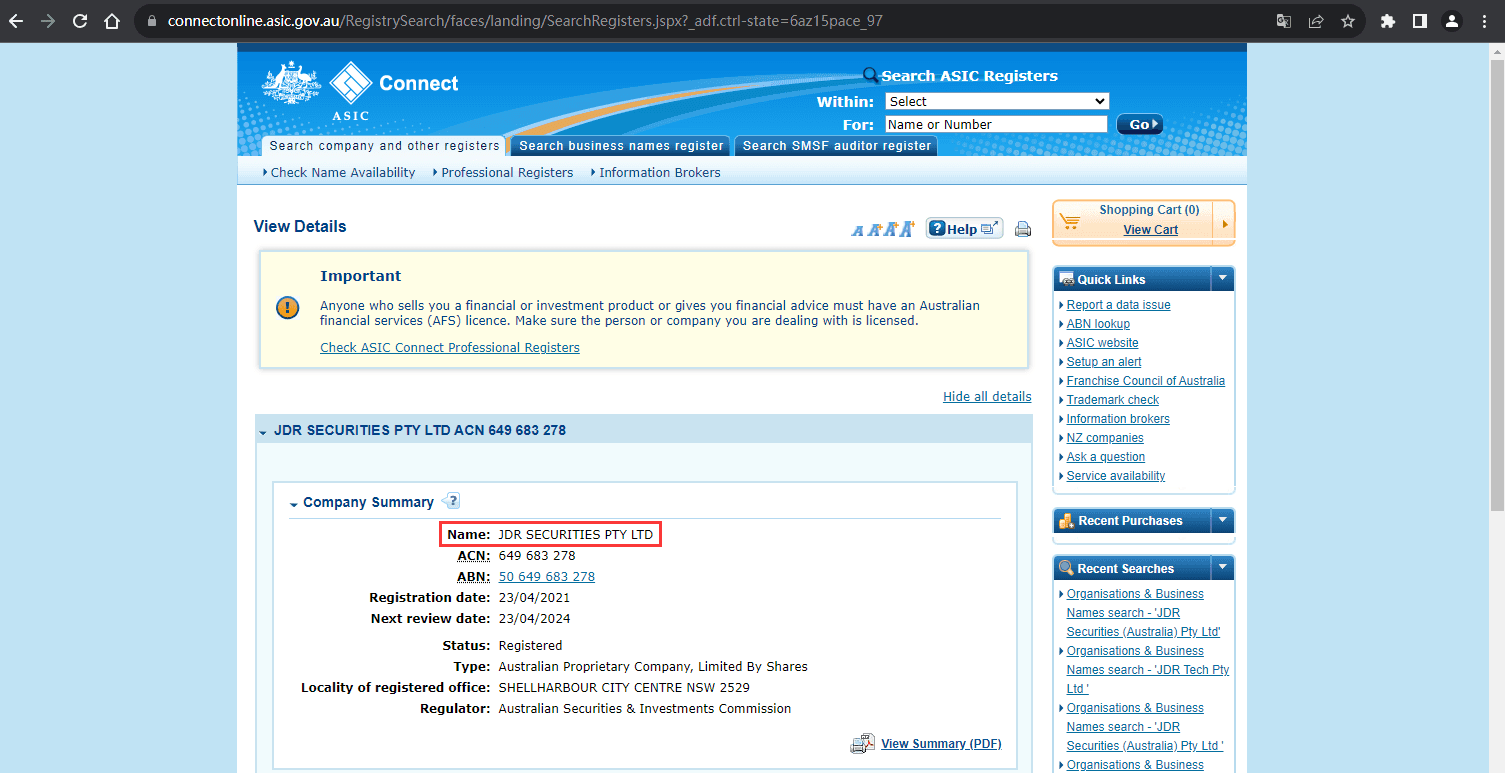1505x773 pixels.
Task: Click the Registration date 23/04/2021 value
Action: (x=534, y=597)
